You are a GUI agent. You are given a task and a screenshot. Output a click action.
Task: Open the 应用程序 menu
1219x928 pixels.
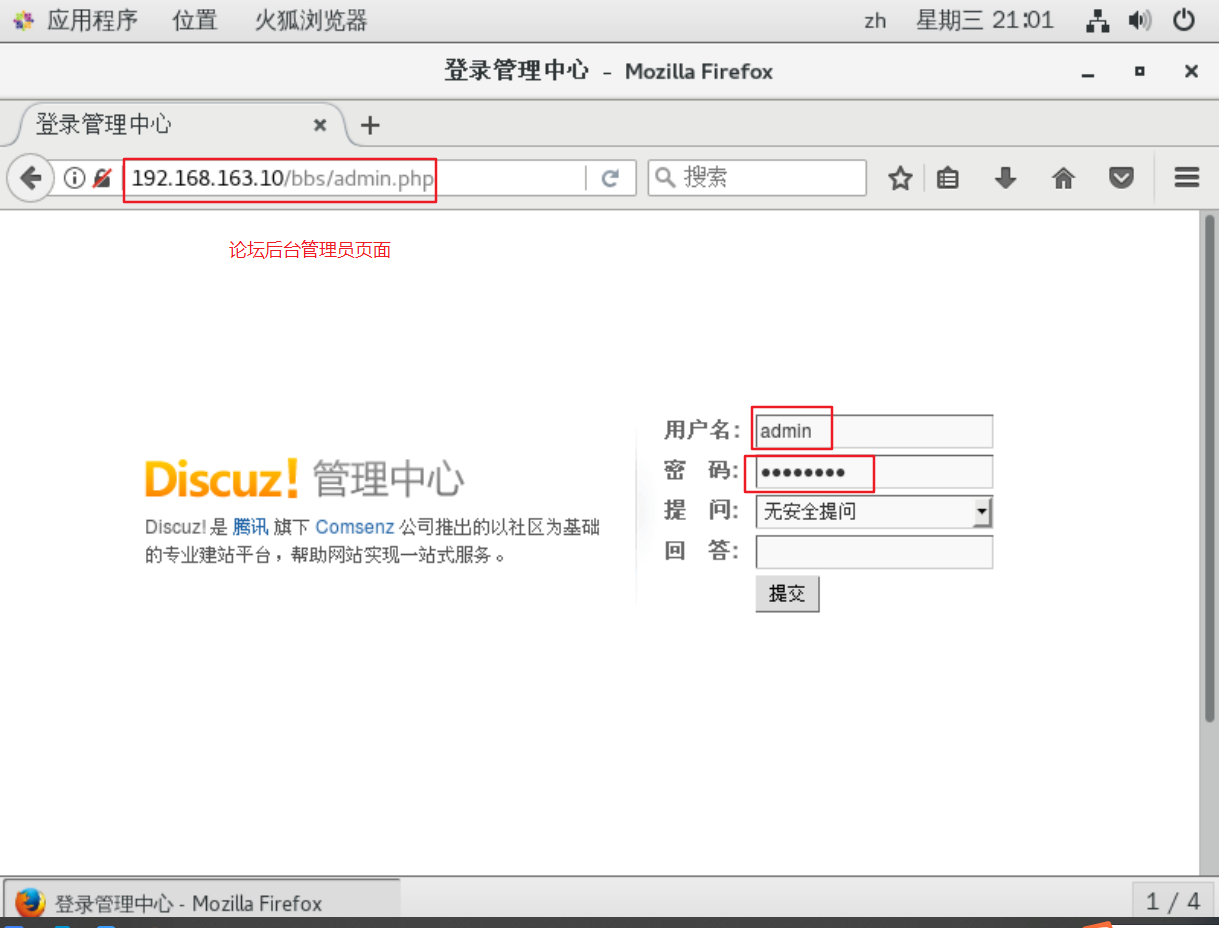92,20
